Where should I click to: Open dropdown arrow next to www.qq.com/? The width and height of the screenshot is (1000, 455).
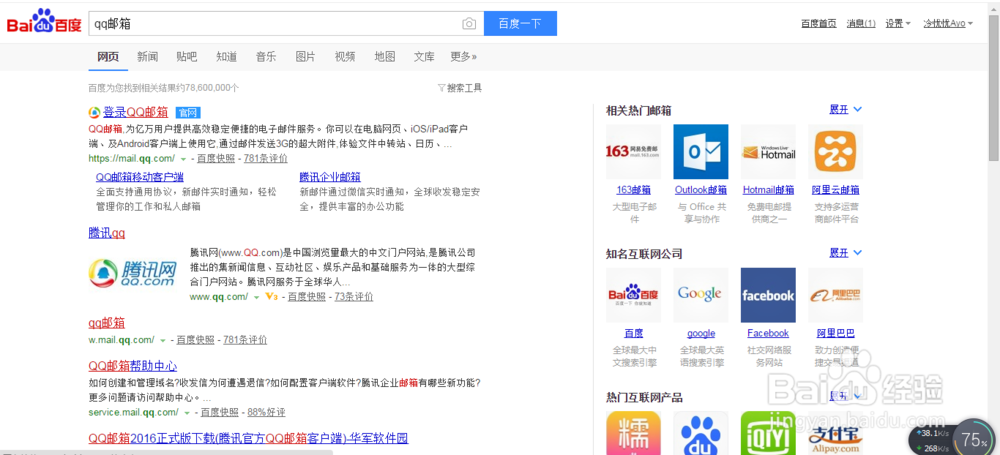point(256,297)
